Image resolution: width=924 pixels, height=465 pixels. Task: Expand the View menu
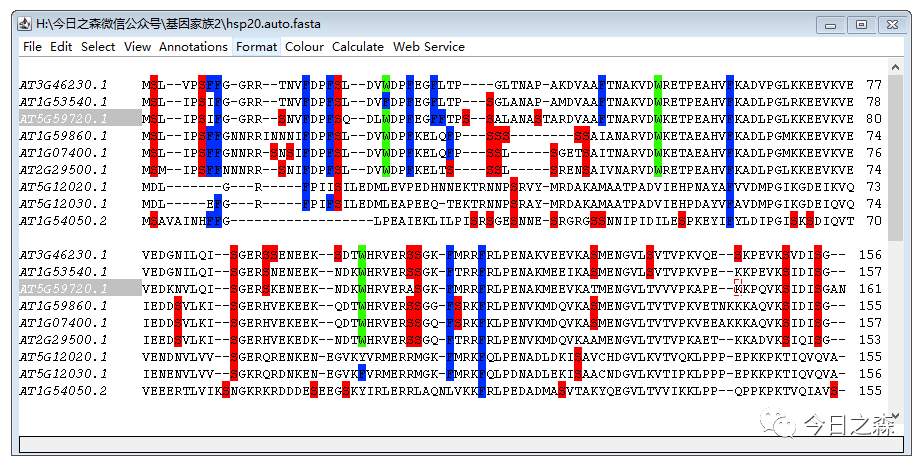click(x=137, y=47)
